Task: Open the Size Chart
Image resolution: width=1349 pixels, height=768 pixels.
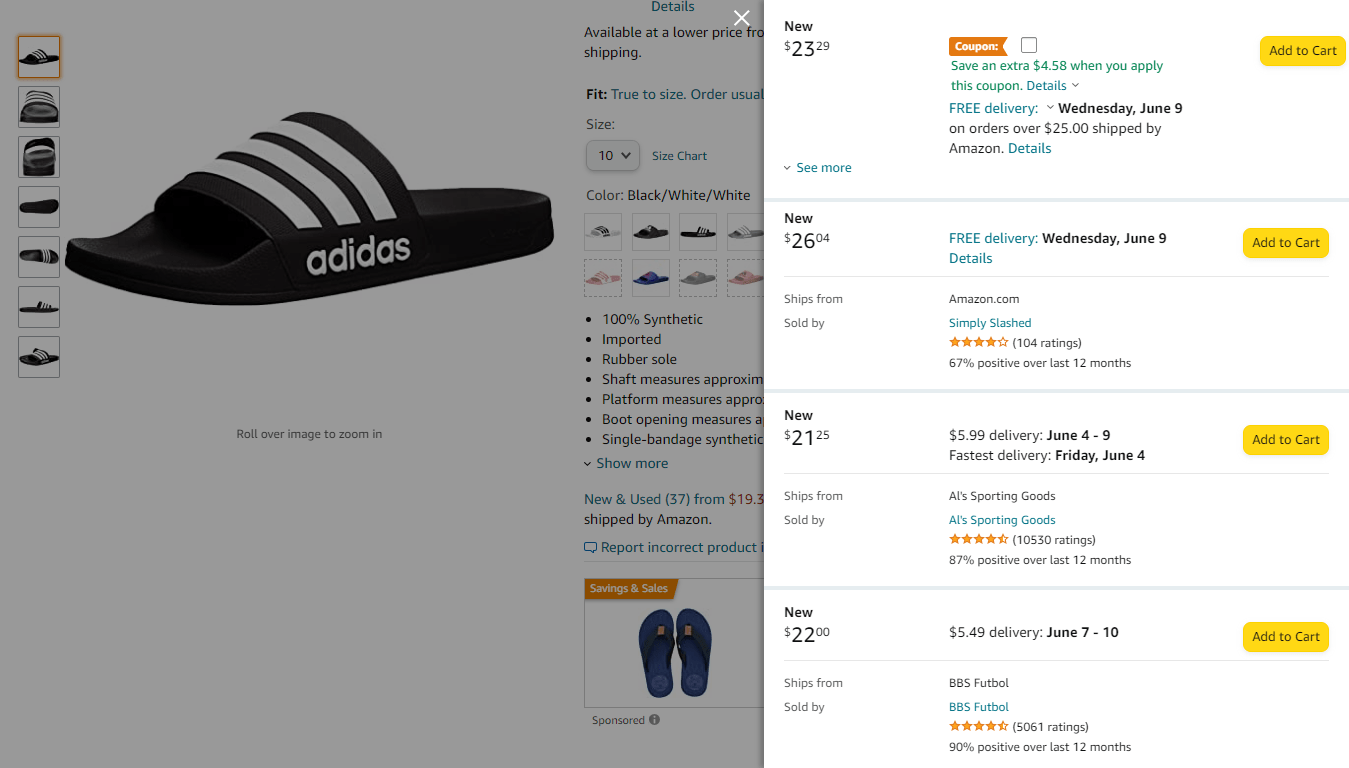Action: pyautogui.click(x=679, y=155)
